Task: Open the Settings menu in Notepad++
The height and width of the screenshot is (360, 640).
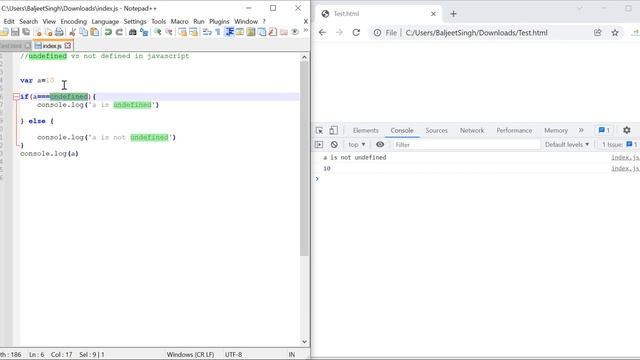Action: click(135, 21)
